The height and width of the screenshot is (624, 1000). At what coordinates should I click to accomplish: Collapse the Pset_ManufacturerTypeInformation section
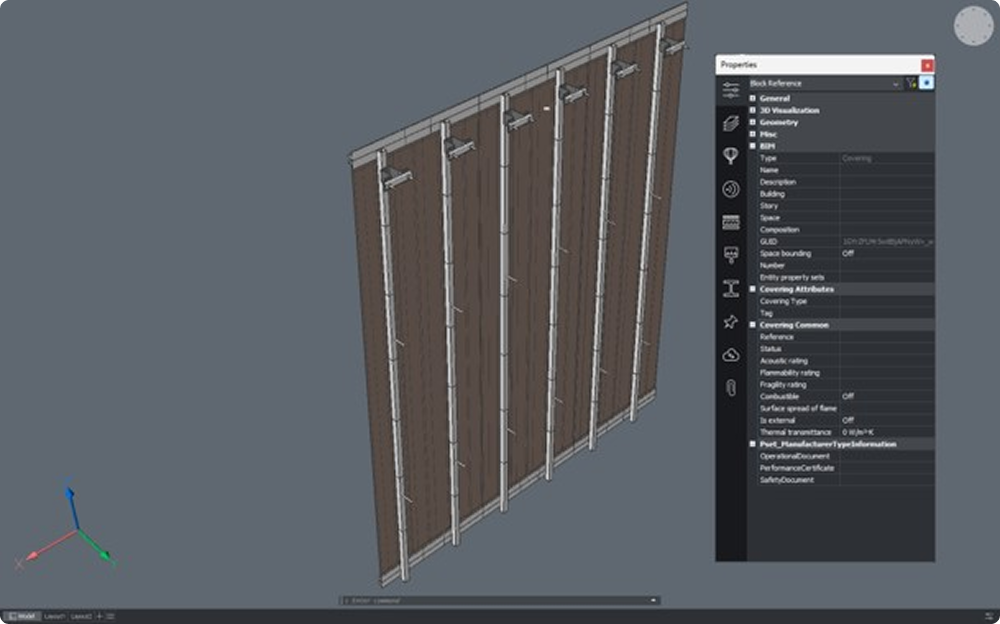click(x=753, y=444)
